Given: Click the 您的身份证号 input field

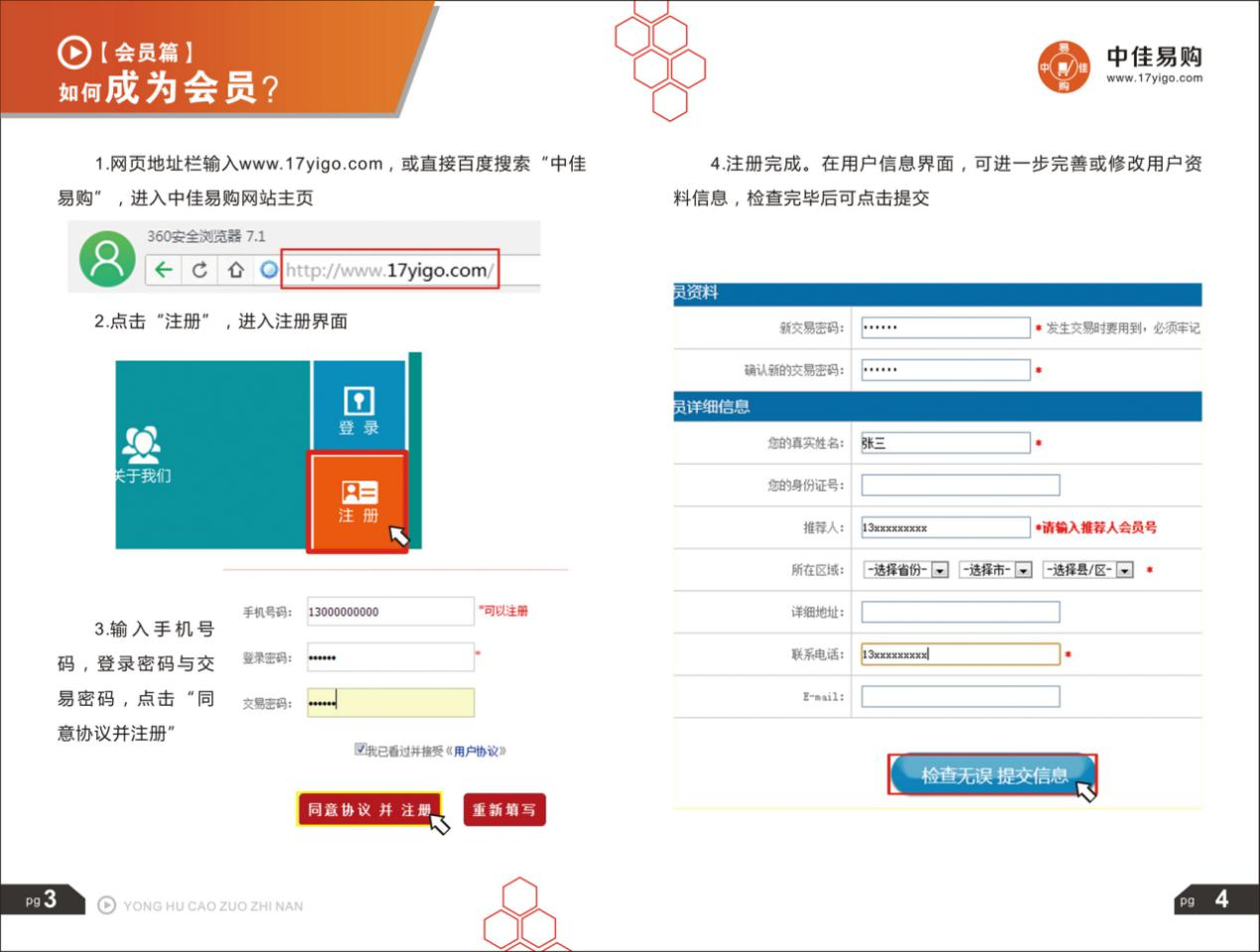Looking at the screenshot, I should tap(960, 485).
